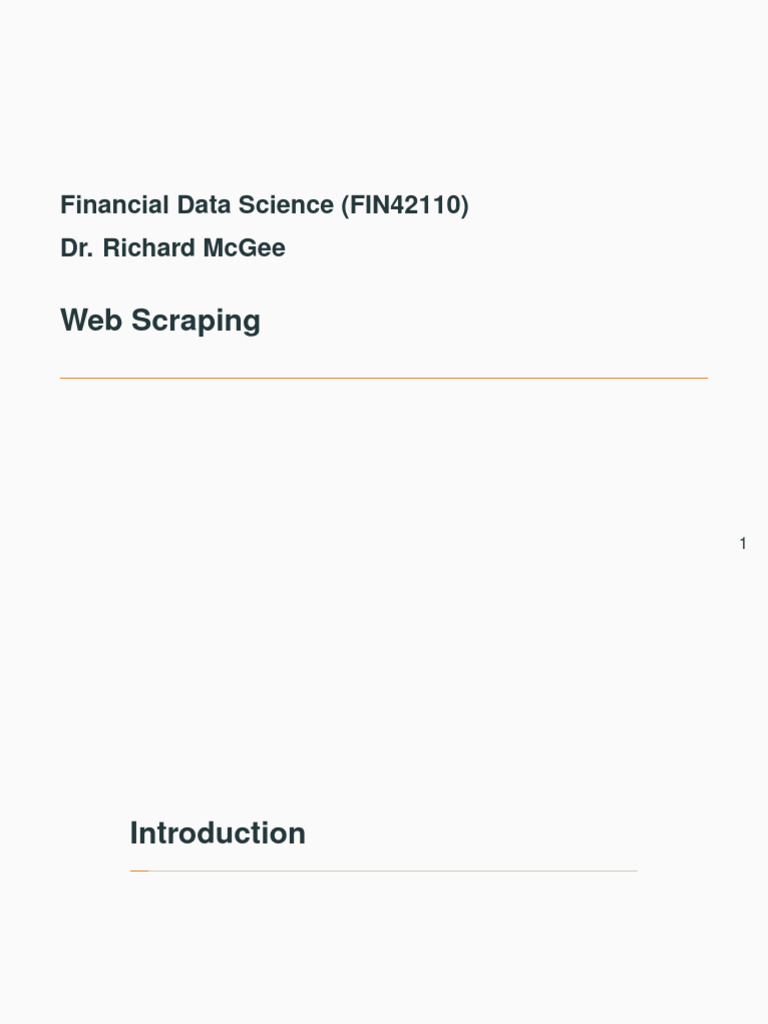The height and width of the screenshot is (1024, 768).
Task: Click the letter "I" starting Introduction
Action: coord(134,833)
